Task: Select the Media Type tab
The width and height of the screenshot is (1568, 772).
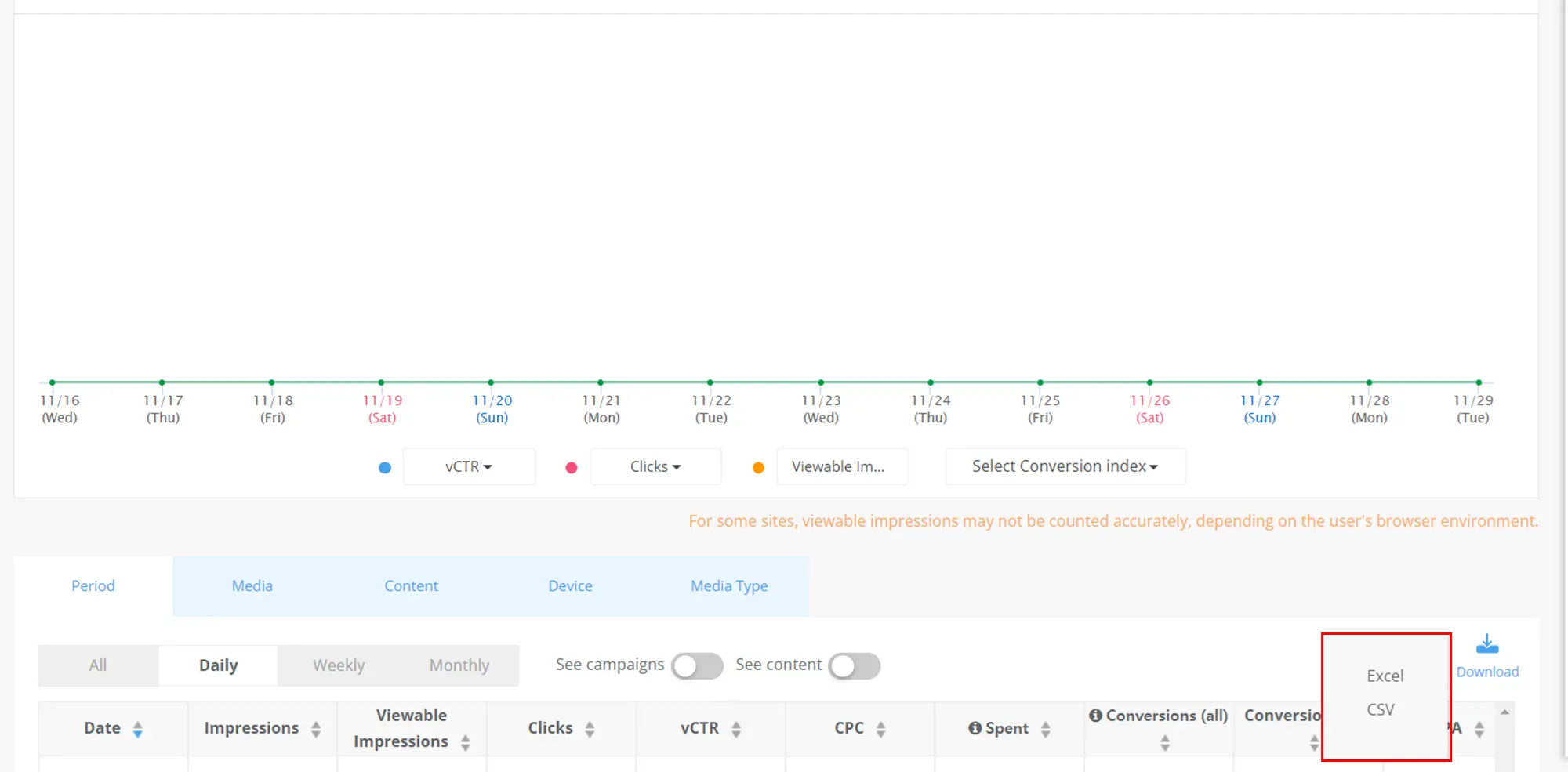Action: pyautogui.click(x=729, y=586)
